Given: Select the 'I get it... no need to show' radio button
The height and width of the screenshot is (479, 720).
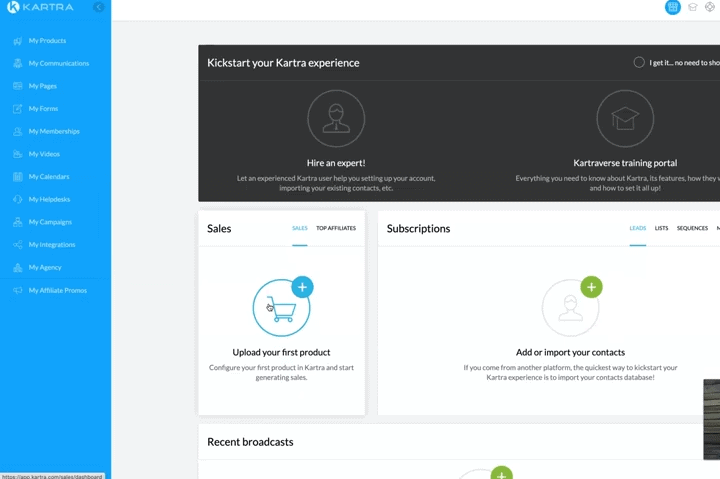Looking at the screenshot, I should click(x=639, y=62).
